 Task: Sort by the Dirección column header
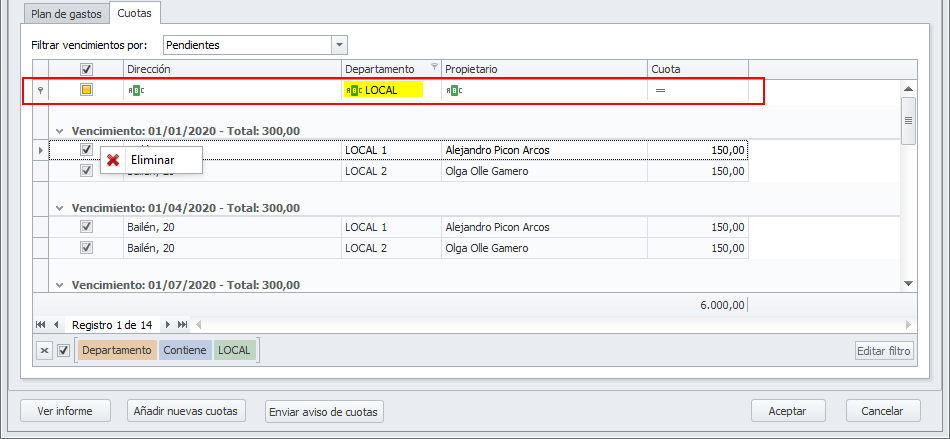[233, 69]
